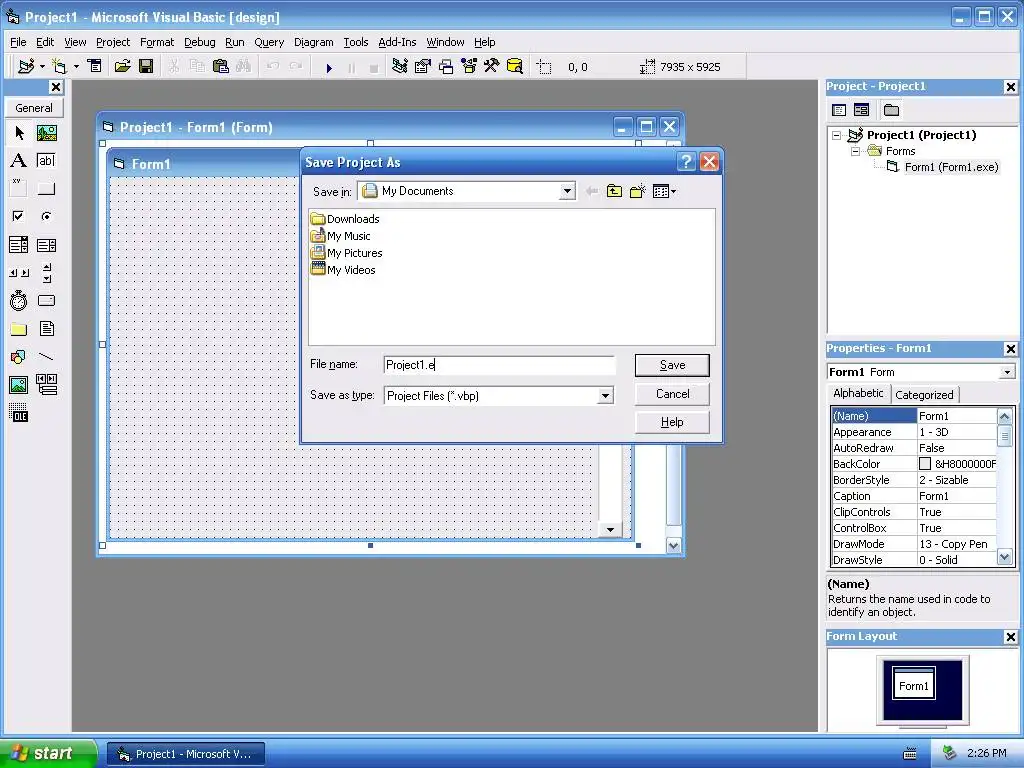The height and width of the screenshot is (768, 1024).
Task: Click View Code icon in Project panel
Action: [839, 110]
